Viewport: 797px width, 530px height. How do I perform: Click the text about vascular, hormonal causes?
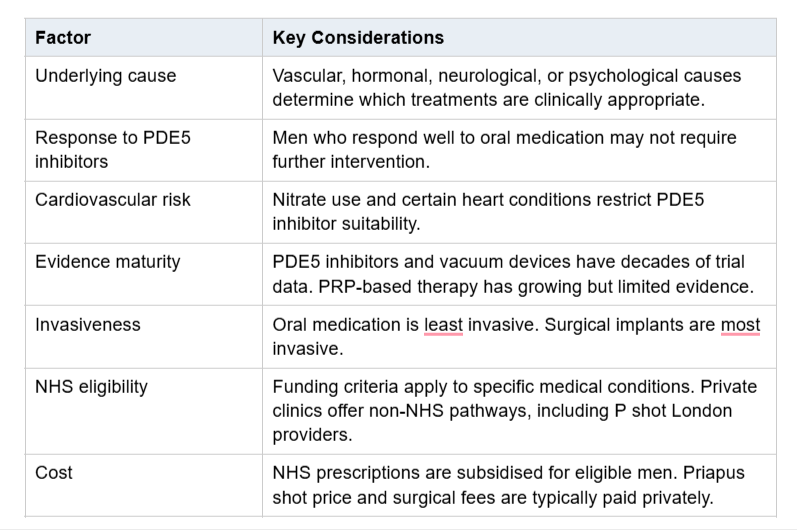click(x=507, y=87)
